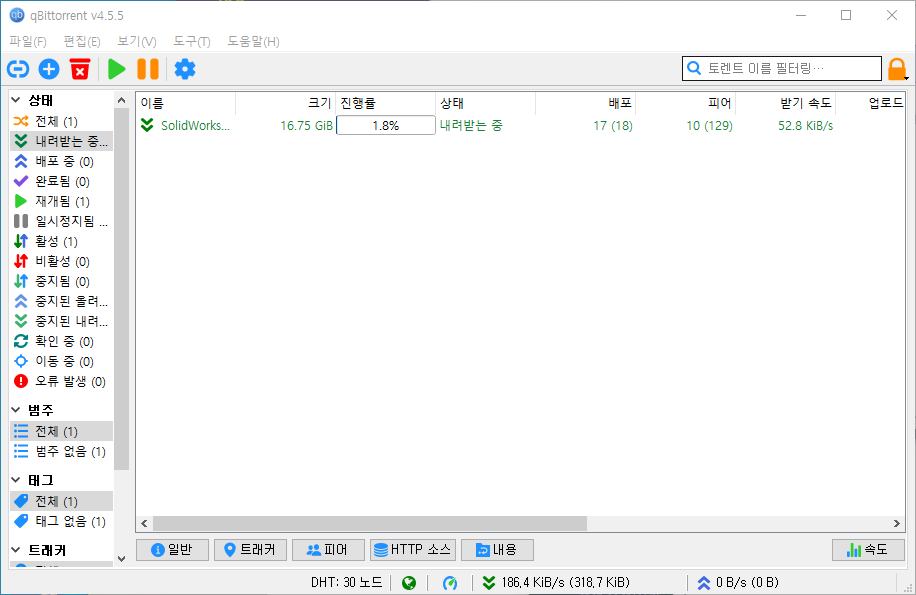Sort by the 피어 column header
Image resolution: width=916 pixels, height=595 pixels.
pos(685,103)
